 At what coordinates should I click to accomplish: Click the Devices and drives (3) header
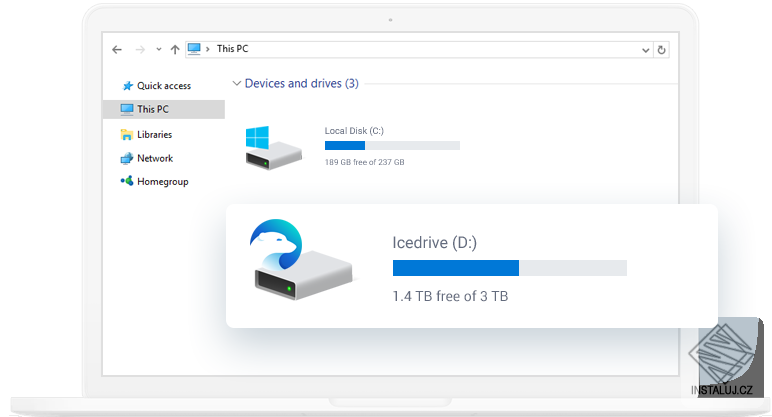[302, 83]
